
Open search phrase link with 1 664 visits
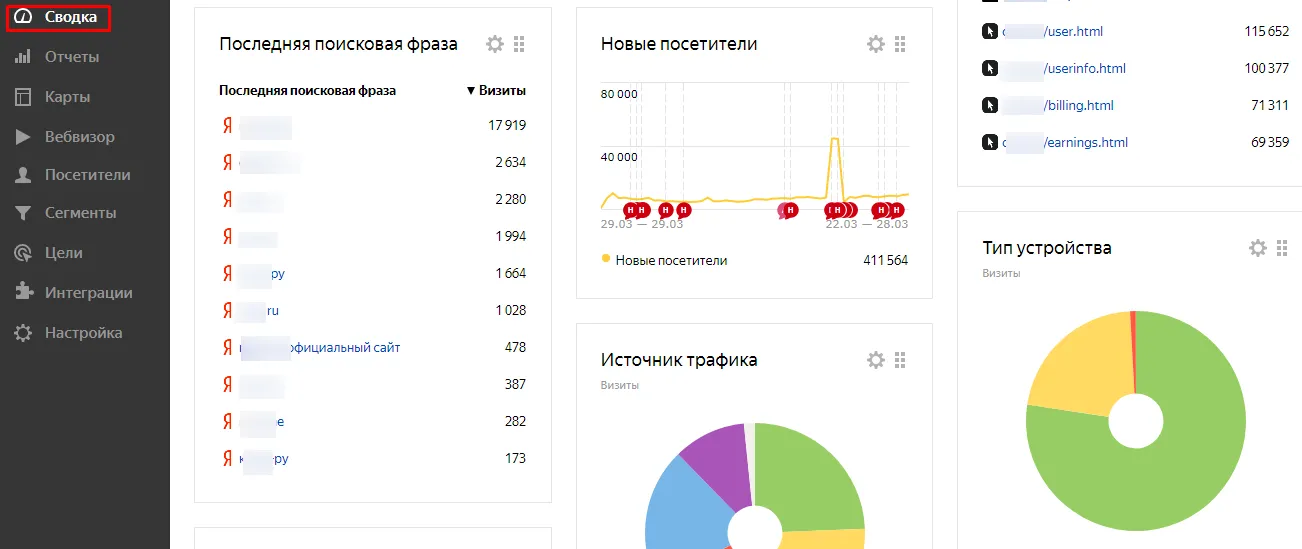pyautogui.click(x=262, y=273)
